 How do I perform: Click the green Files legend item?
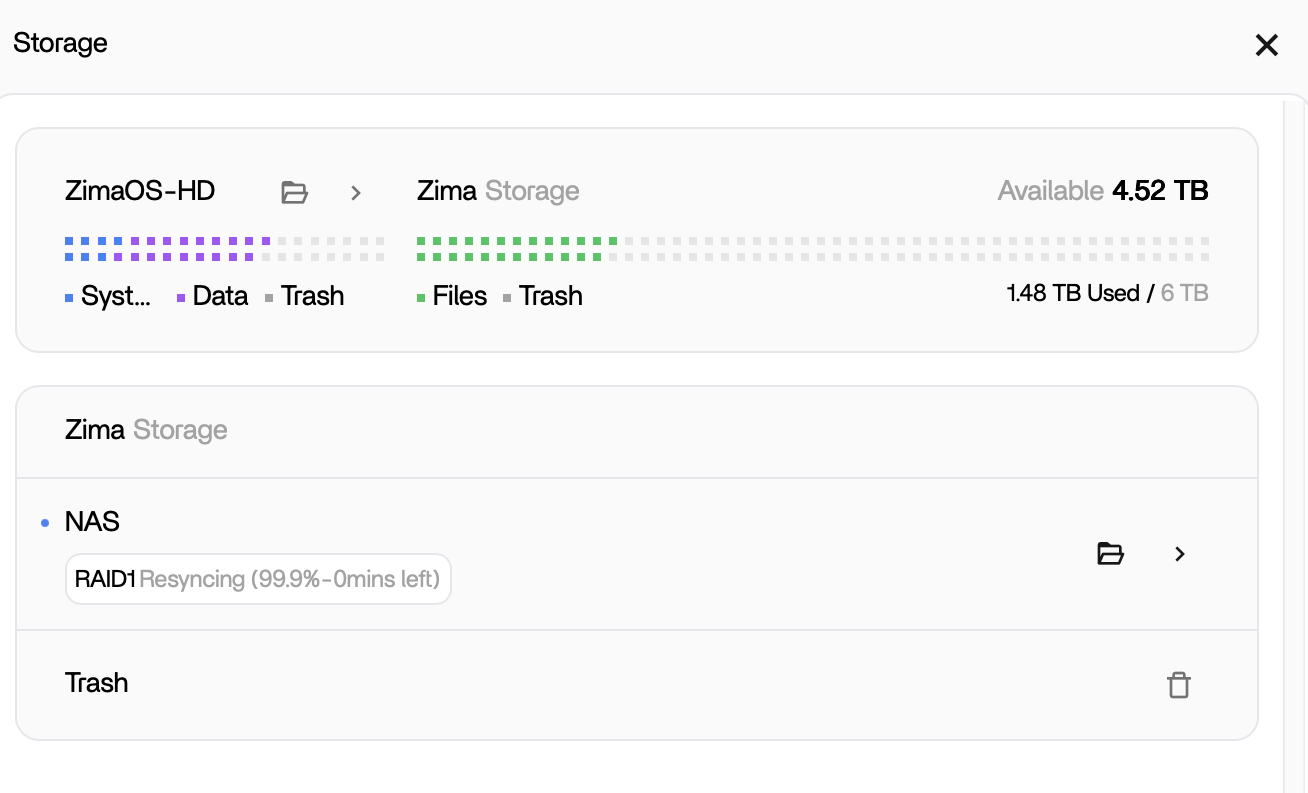coord(452,296)
